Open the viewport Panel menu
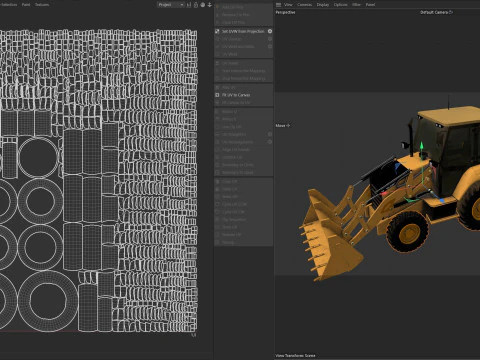 [370, 5]
